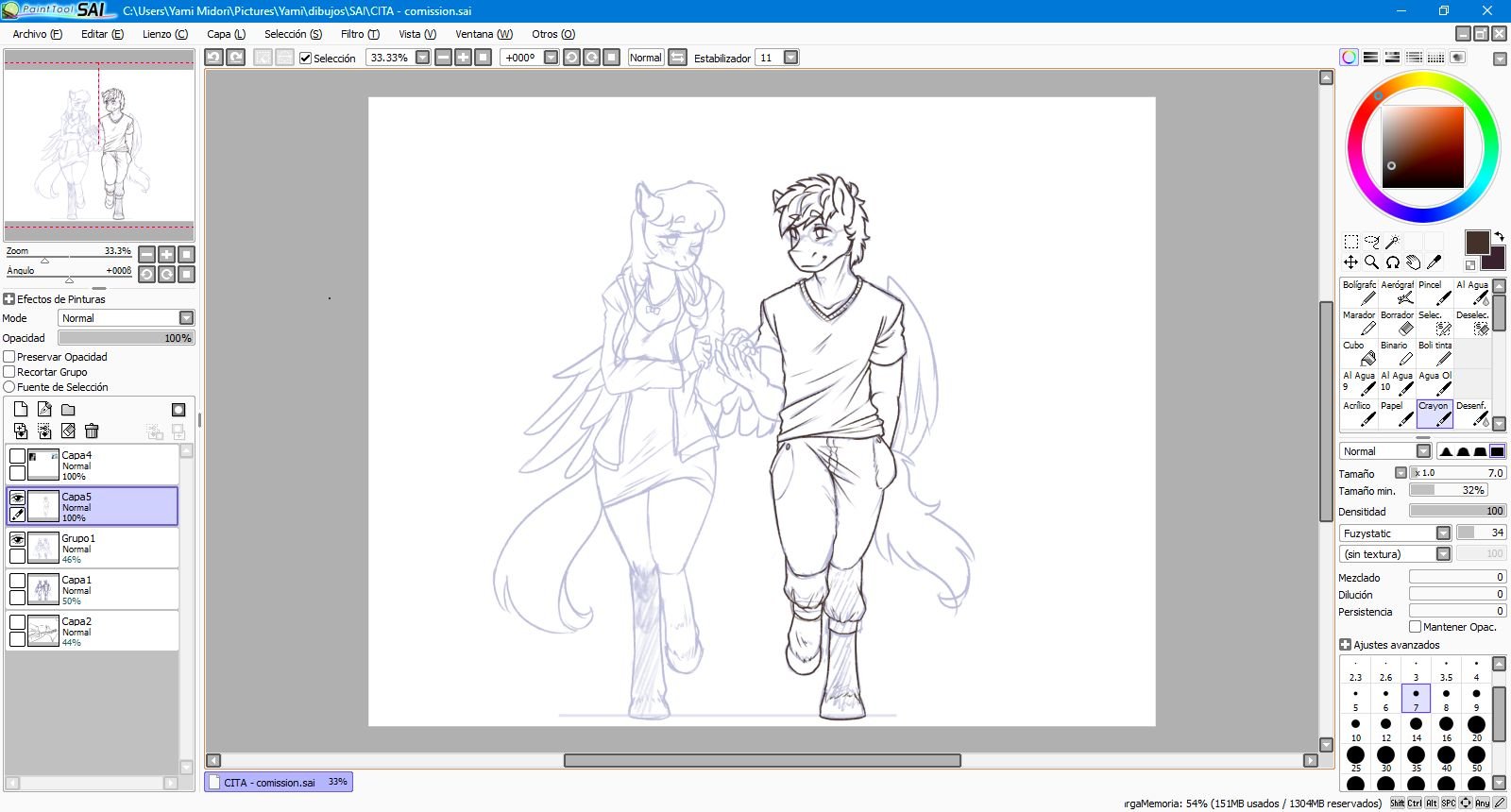Click the foreground color swatch
This screenshot has height=812, width=1511.
point(1476,242)
